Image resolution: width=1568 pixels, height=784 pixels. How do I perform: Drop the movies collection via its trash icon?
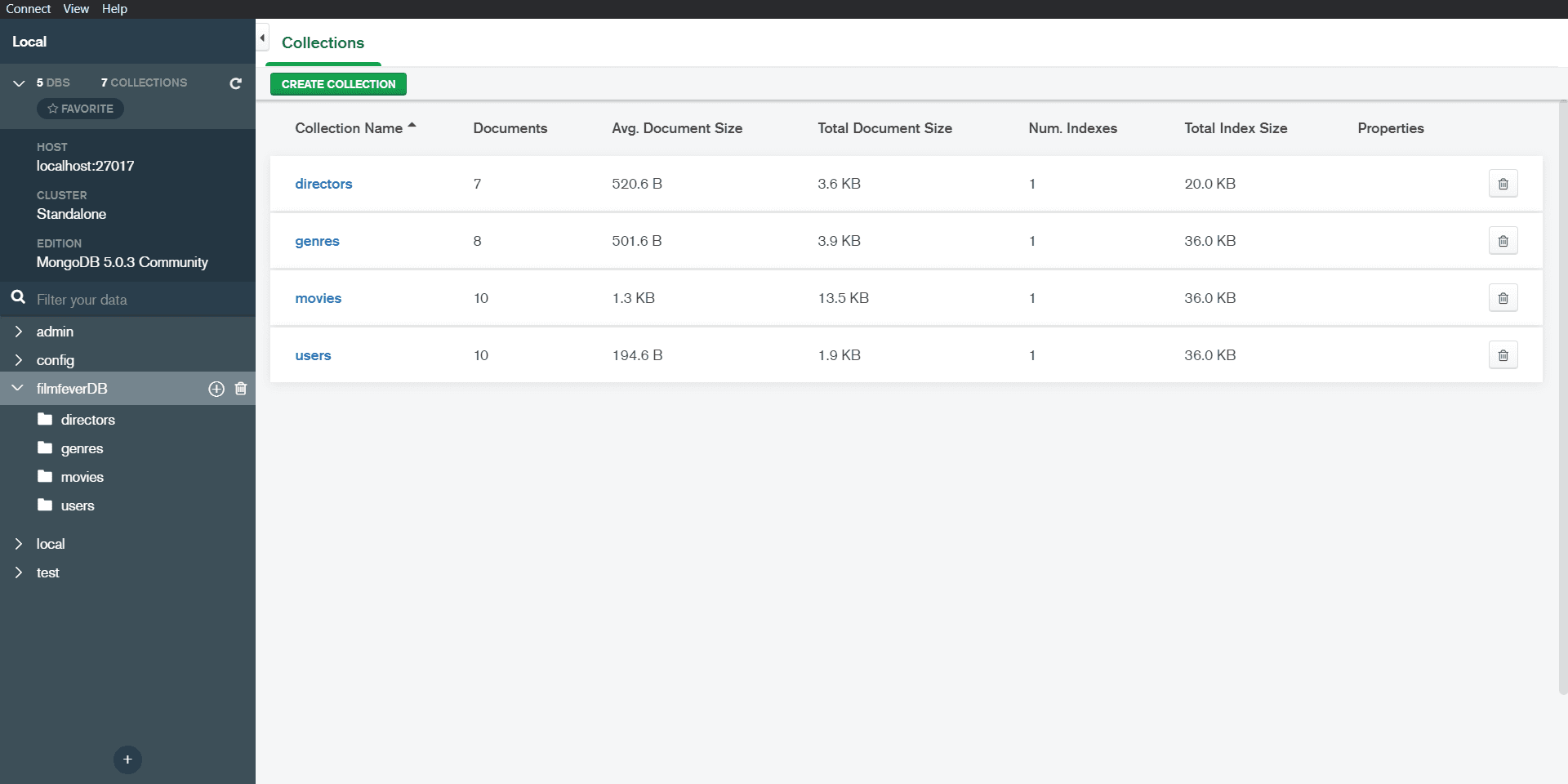(x=1503, y=298)
